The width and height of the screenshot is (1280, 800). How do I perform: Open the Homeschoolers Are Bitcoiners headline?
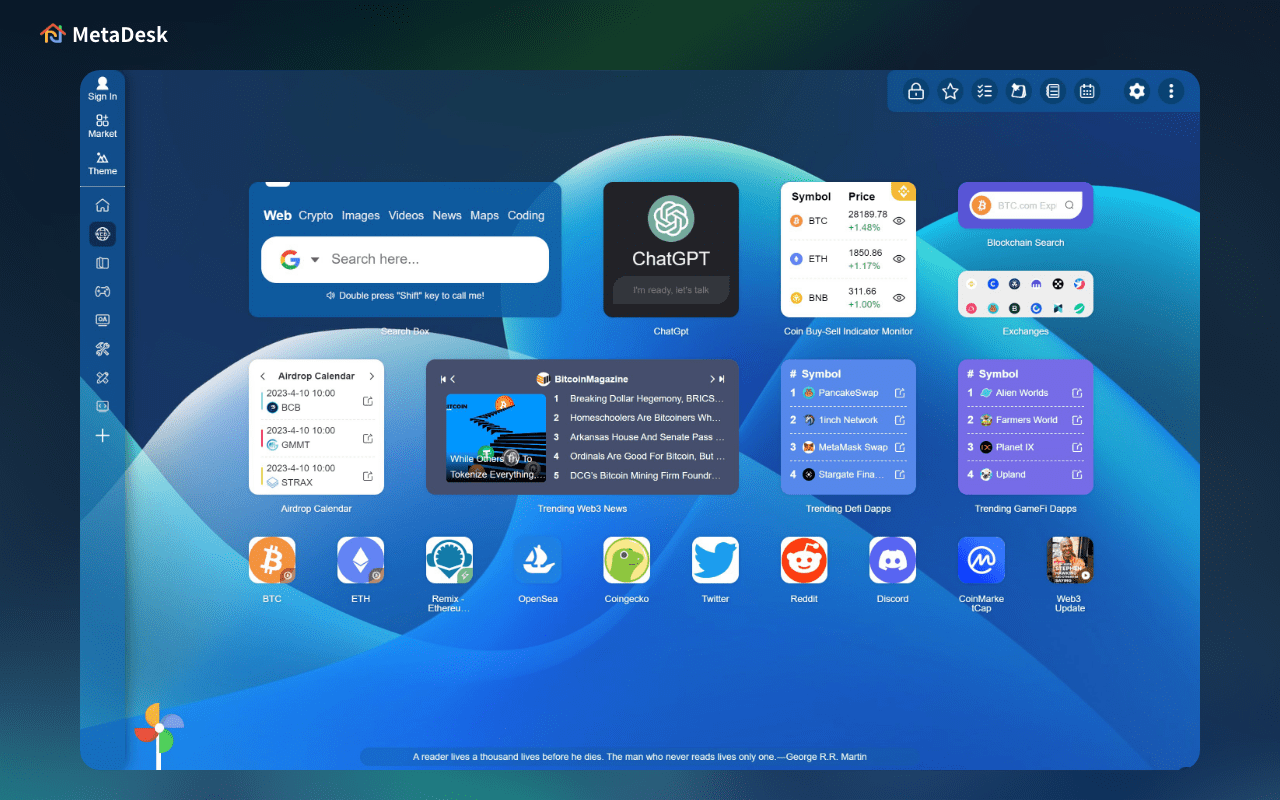pyautogui.click(x=646, y=418)
